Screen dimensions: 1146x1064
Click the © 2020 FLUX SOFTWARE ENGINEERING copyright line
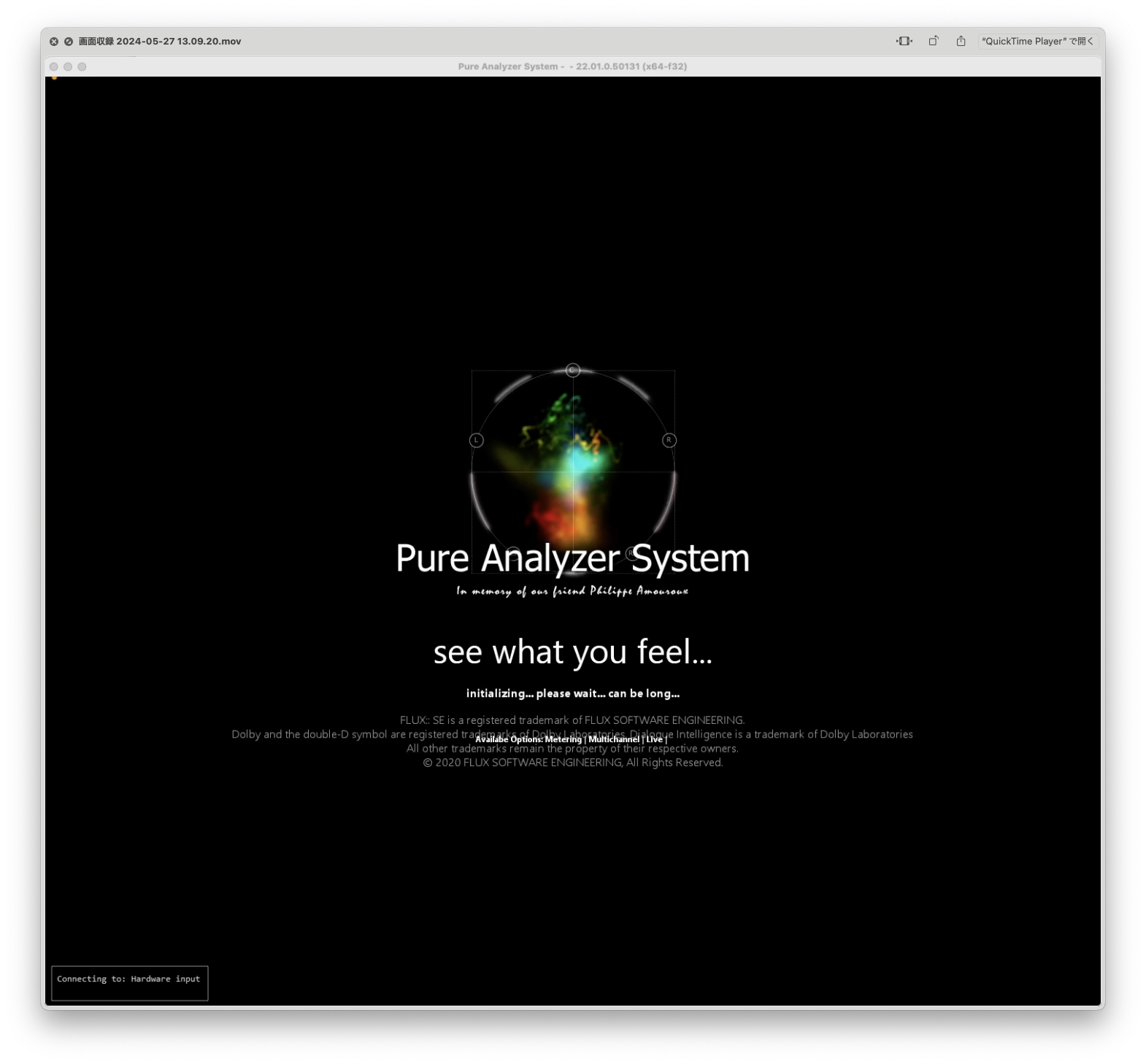(573, 763)
